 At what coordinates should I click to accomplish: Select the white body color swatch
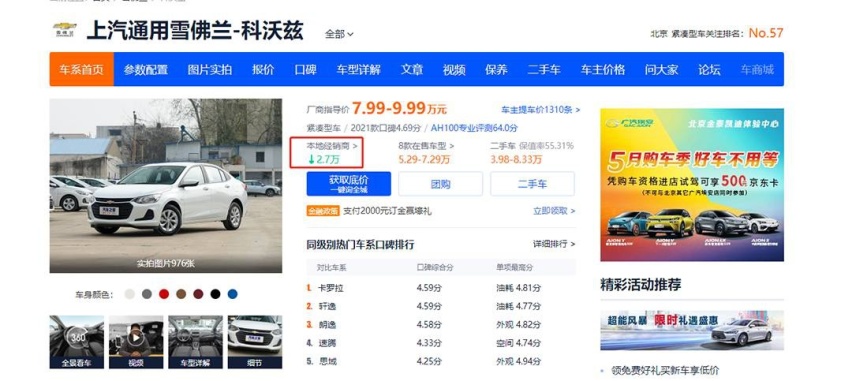[x=129, y=294]
